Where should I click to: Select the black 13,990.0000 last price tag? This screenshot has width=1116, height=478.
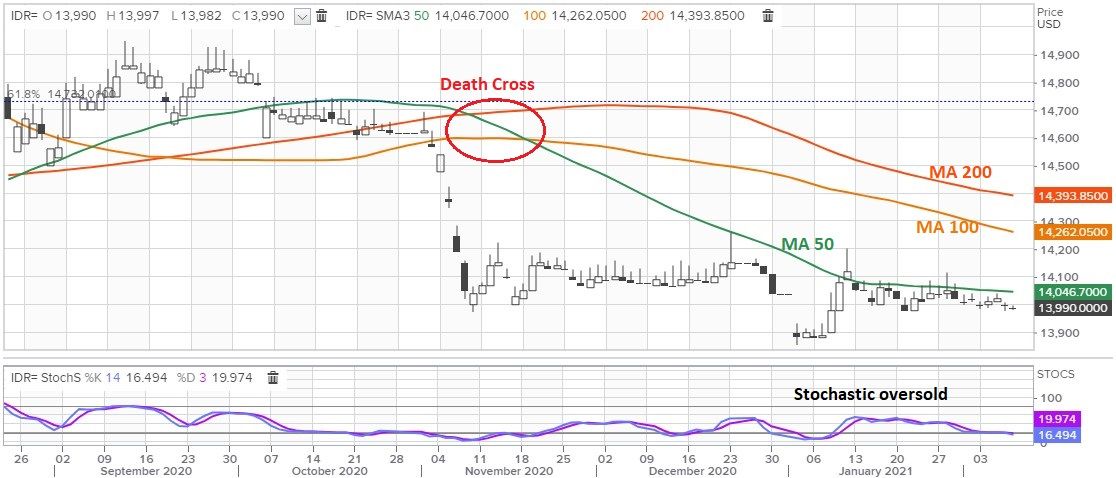click(1073, 308)
